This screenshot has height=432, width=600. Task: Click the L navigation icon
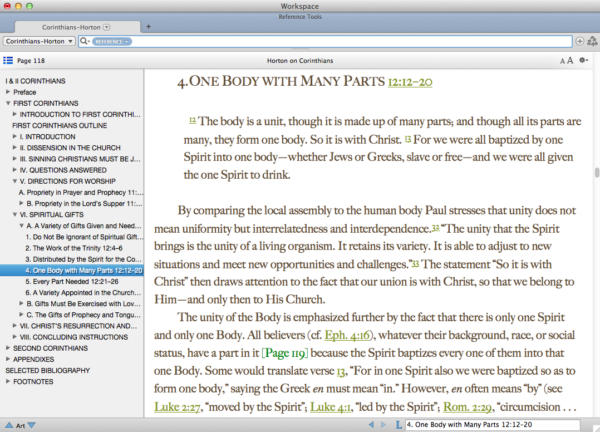tap(398, 425)
